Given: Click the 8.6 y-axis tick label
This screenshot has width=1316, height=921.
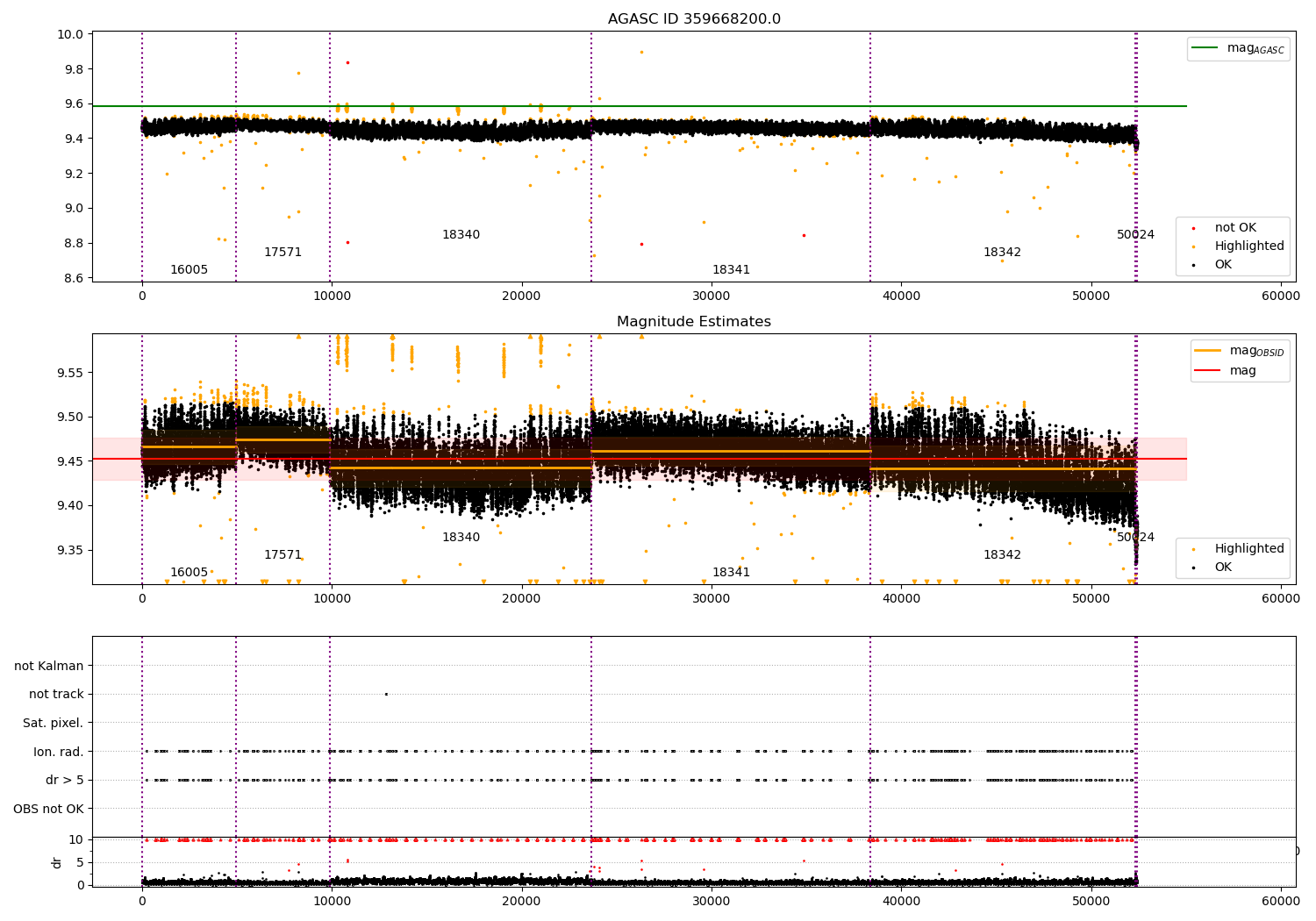Looking at the screenshot, I should click(75, 278).
